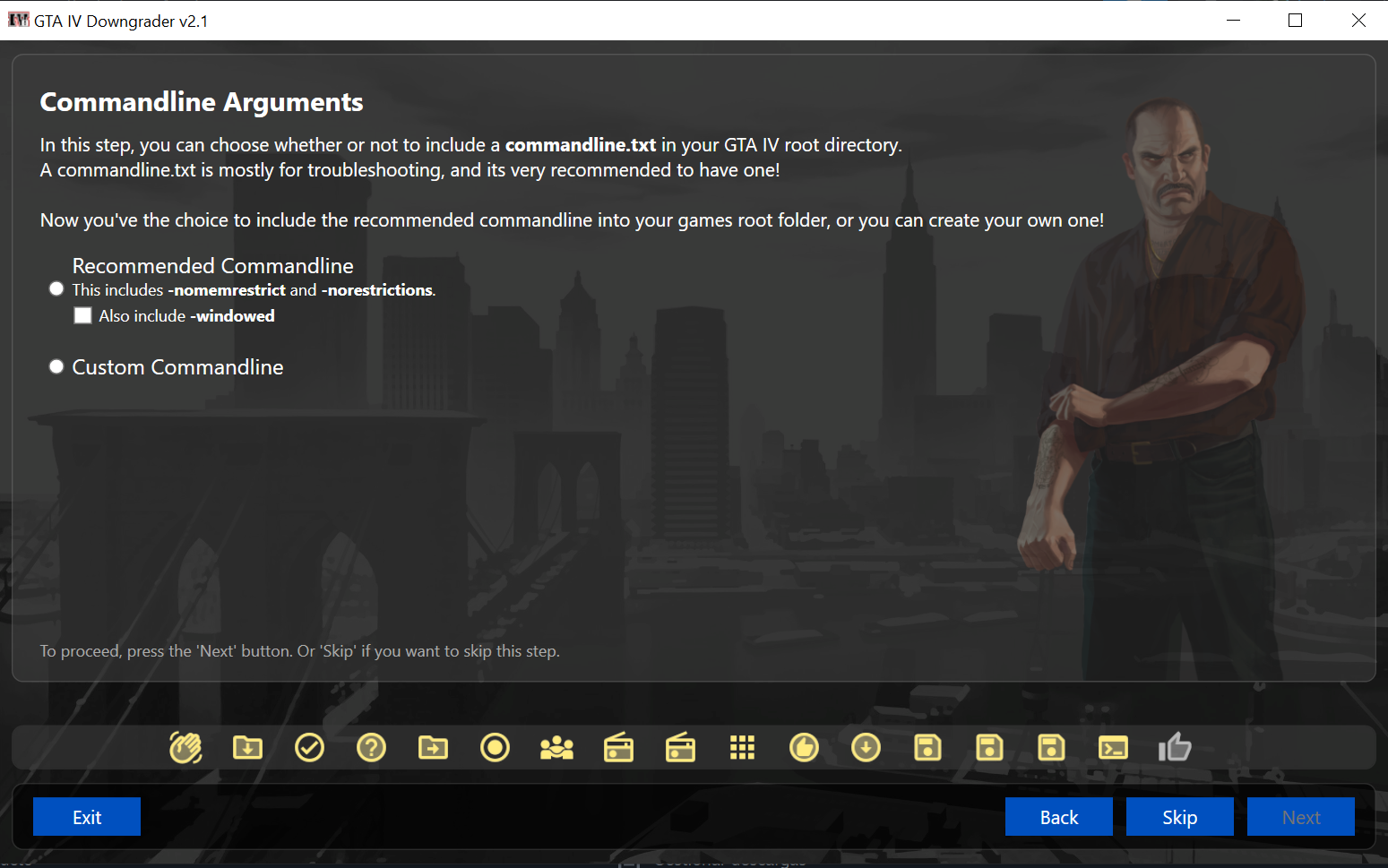Click the 'Custom Commandline' label text

(177, 367)
